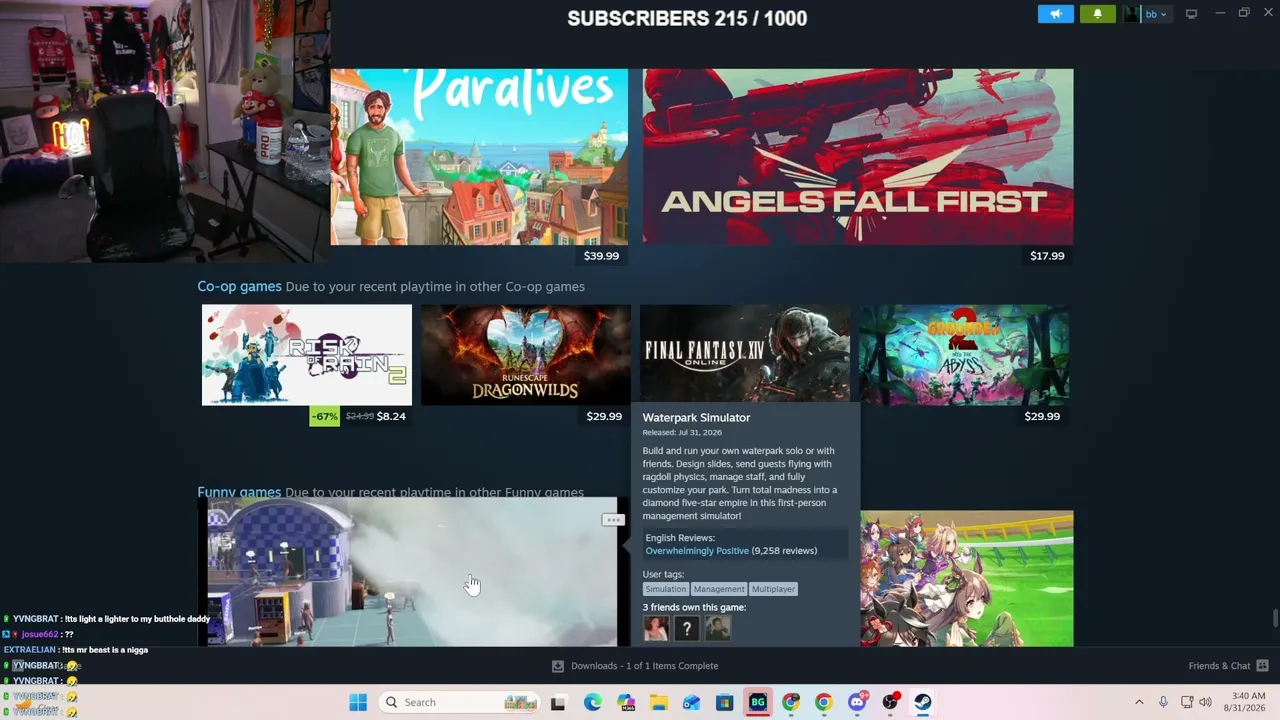This screenshot has height=720, width=1280.
Task: Open OBS Studio from taskbar
Action: tap(890, 702)
